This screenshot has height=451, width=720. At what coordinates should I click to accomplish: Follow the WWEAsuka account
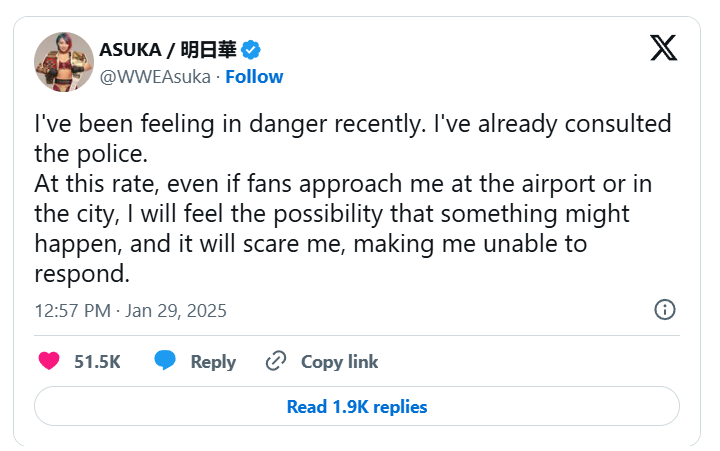[x=254, y=76]
